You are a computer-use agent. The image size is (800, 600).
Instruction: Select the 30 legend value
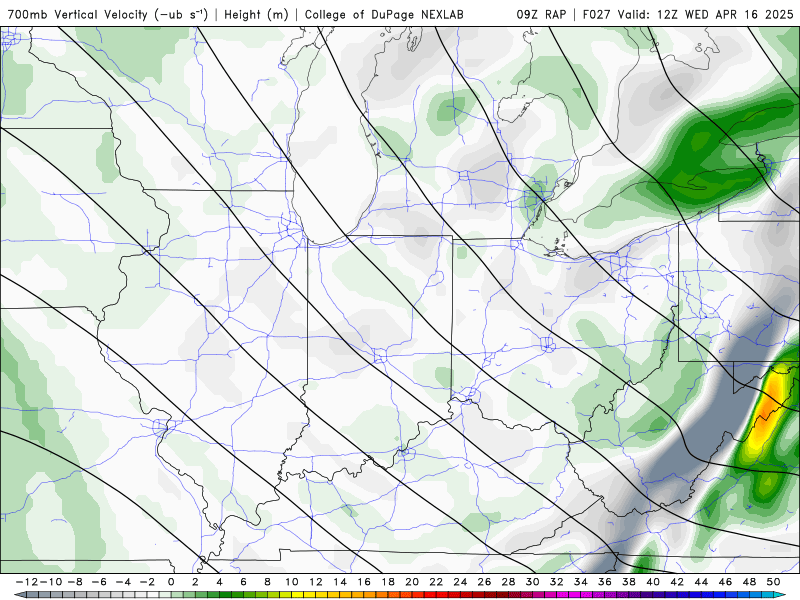pyautogui.click(x=532, y=582)
